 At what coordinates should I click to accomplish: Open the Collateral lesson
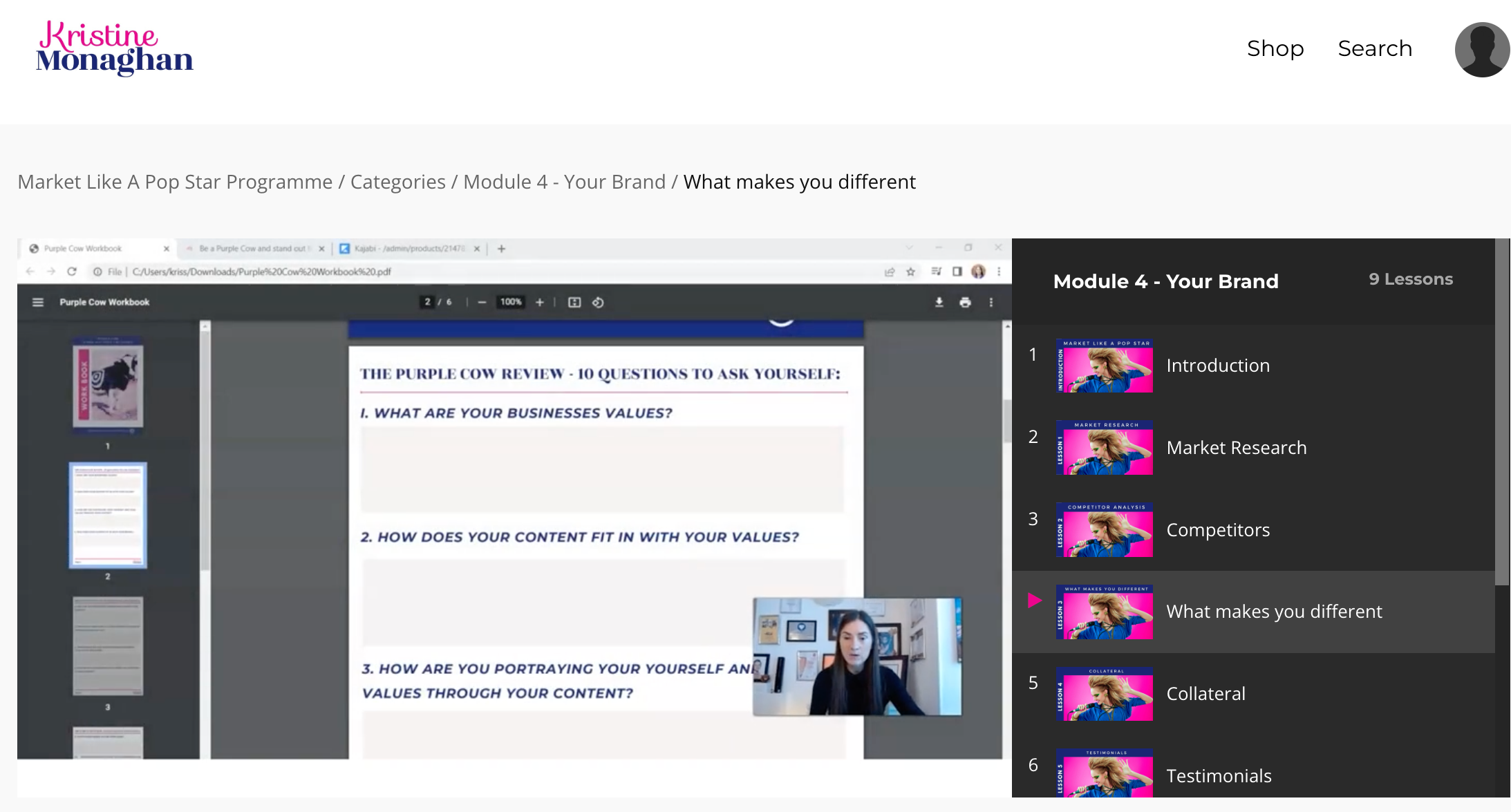[x=1205, y=694]
